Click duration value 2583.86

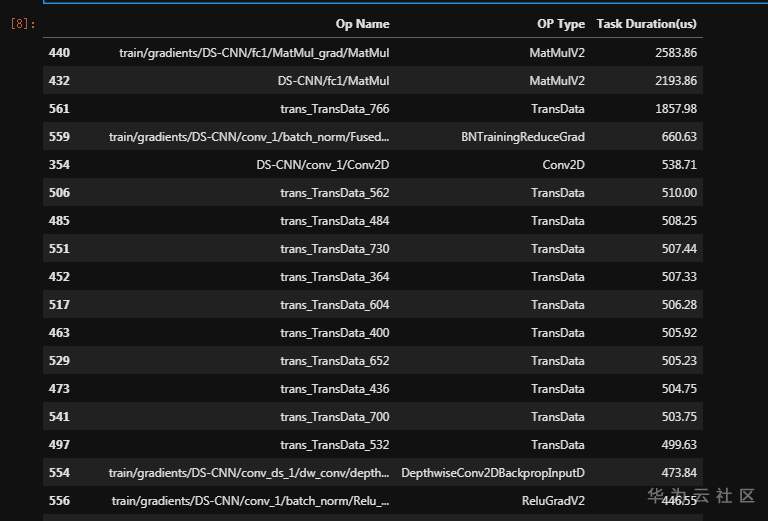(676, 53)
